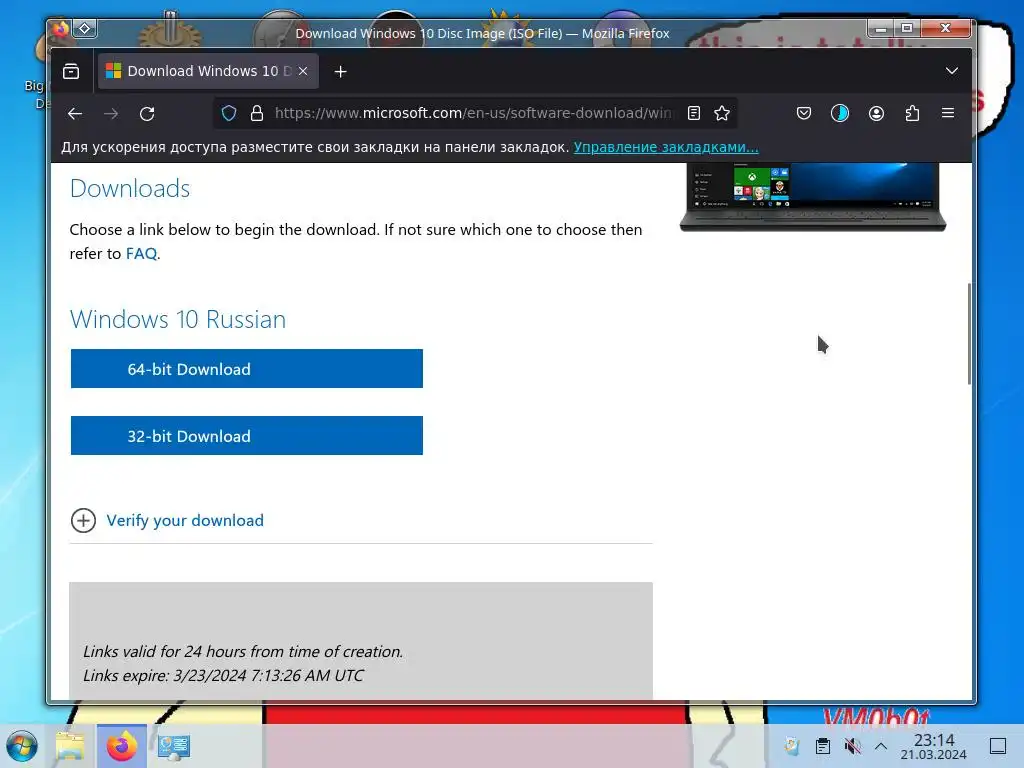This screenshot has height=768, width=1024.
Task: Open the Firefox account menu
Action: 876,114
